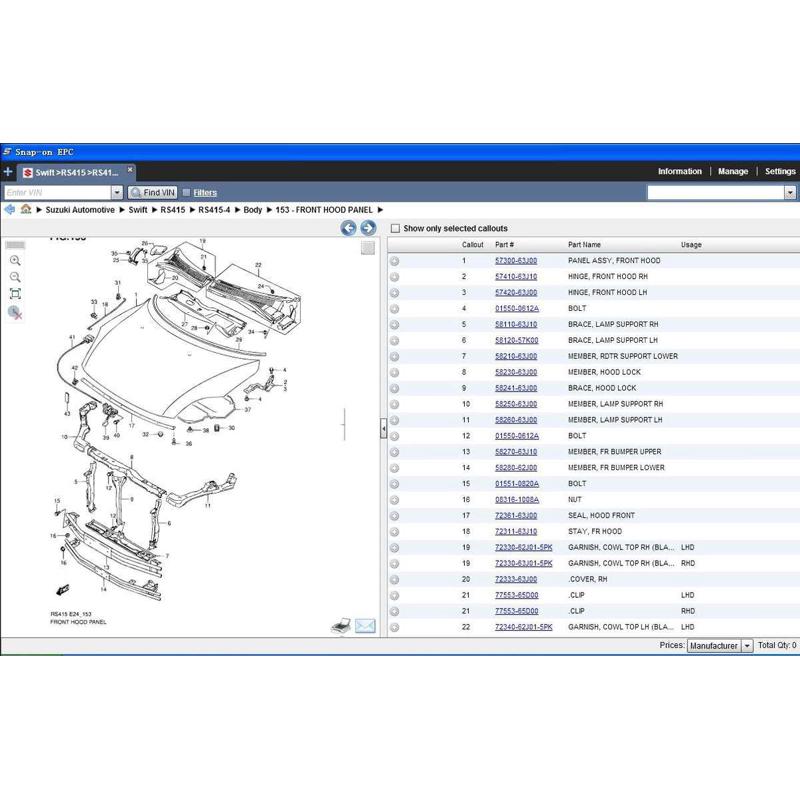Image resolution: width=800 pixels, height=800 pixels.
Task: Click the gray square icon atop the diagram
Action: (368, 248)
